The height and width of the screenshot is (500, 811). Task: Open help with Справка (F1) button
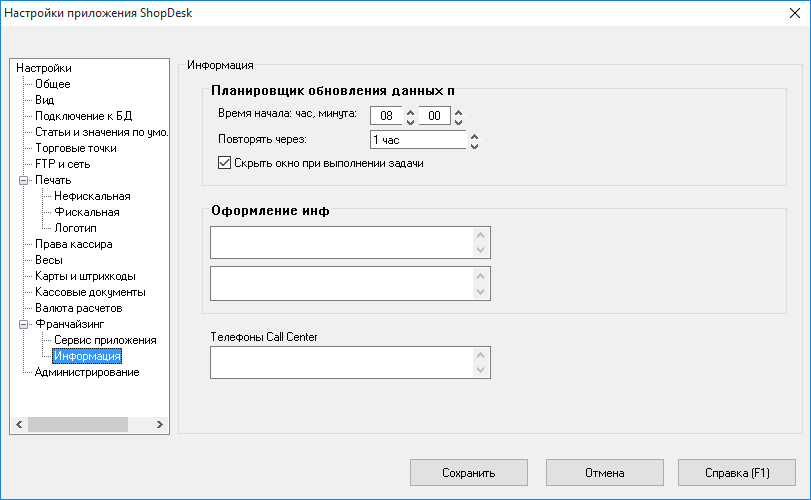click(x=737, y=473)
